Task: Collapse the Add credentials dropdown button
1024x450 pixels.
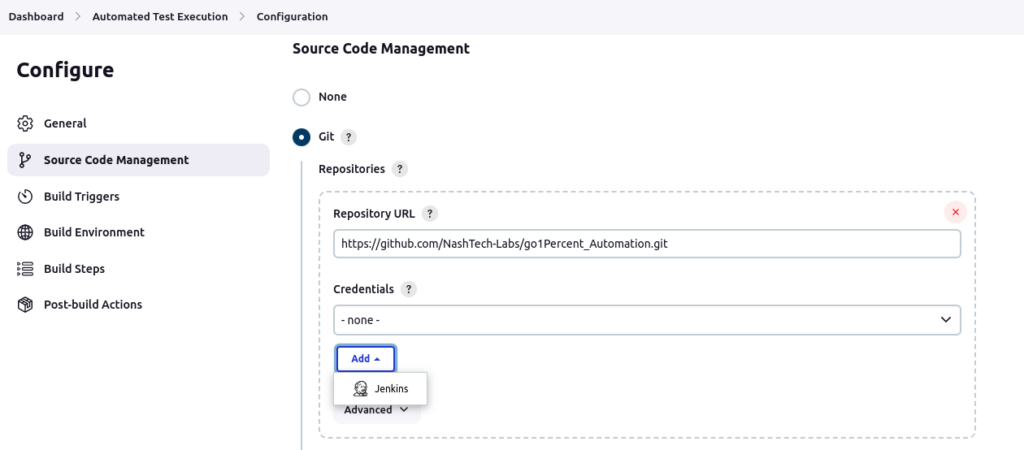Action: click(x=365, y=359)
